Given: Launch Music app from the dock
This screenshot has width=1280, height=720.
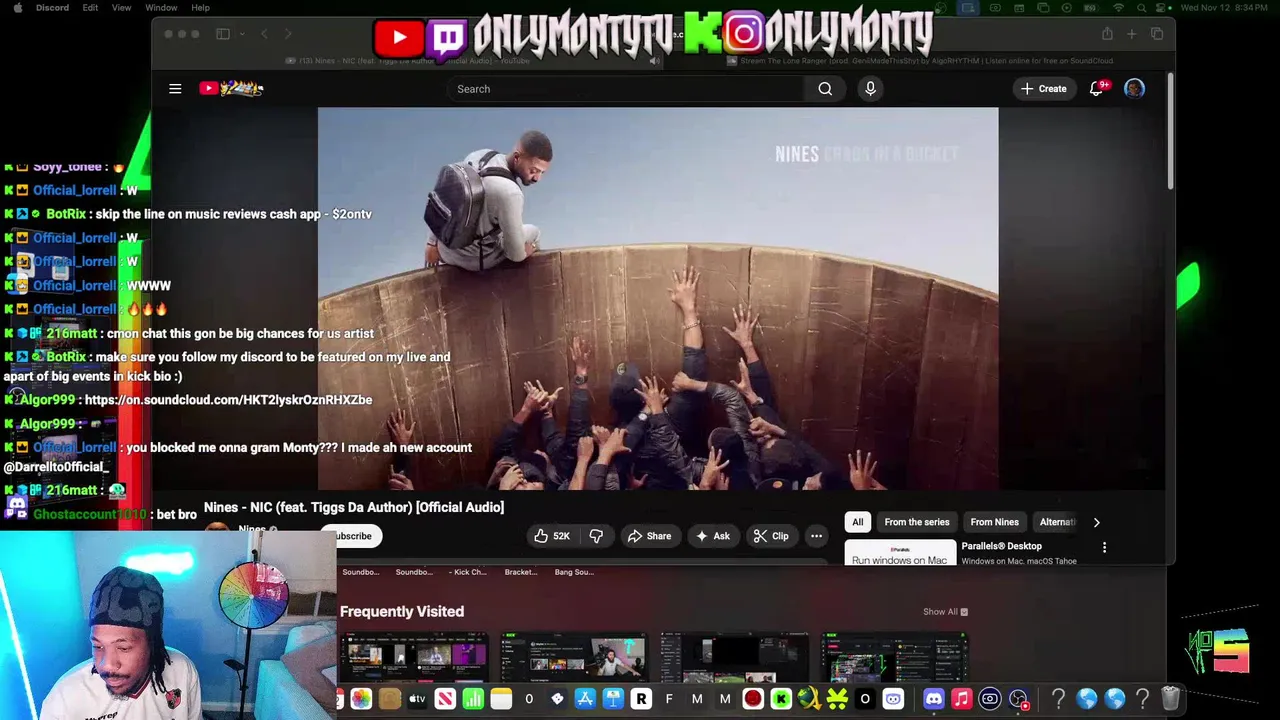Looking at the screenshot, I should tap(961, 699).
